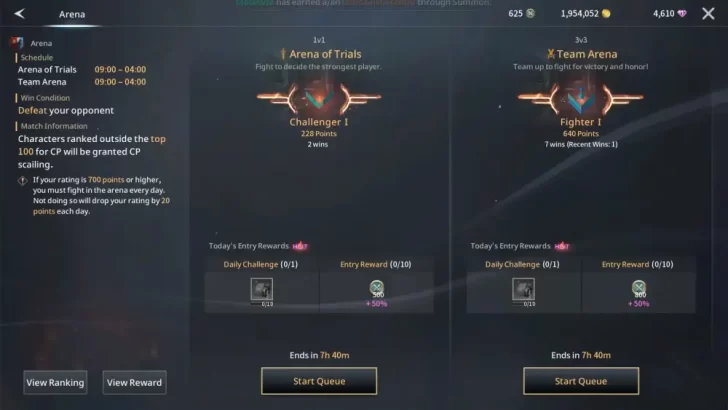The height and width of the screenshot is (410, 728).
Task: Select the Arena tab title
Action: click(72, 14)
